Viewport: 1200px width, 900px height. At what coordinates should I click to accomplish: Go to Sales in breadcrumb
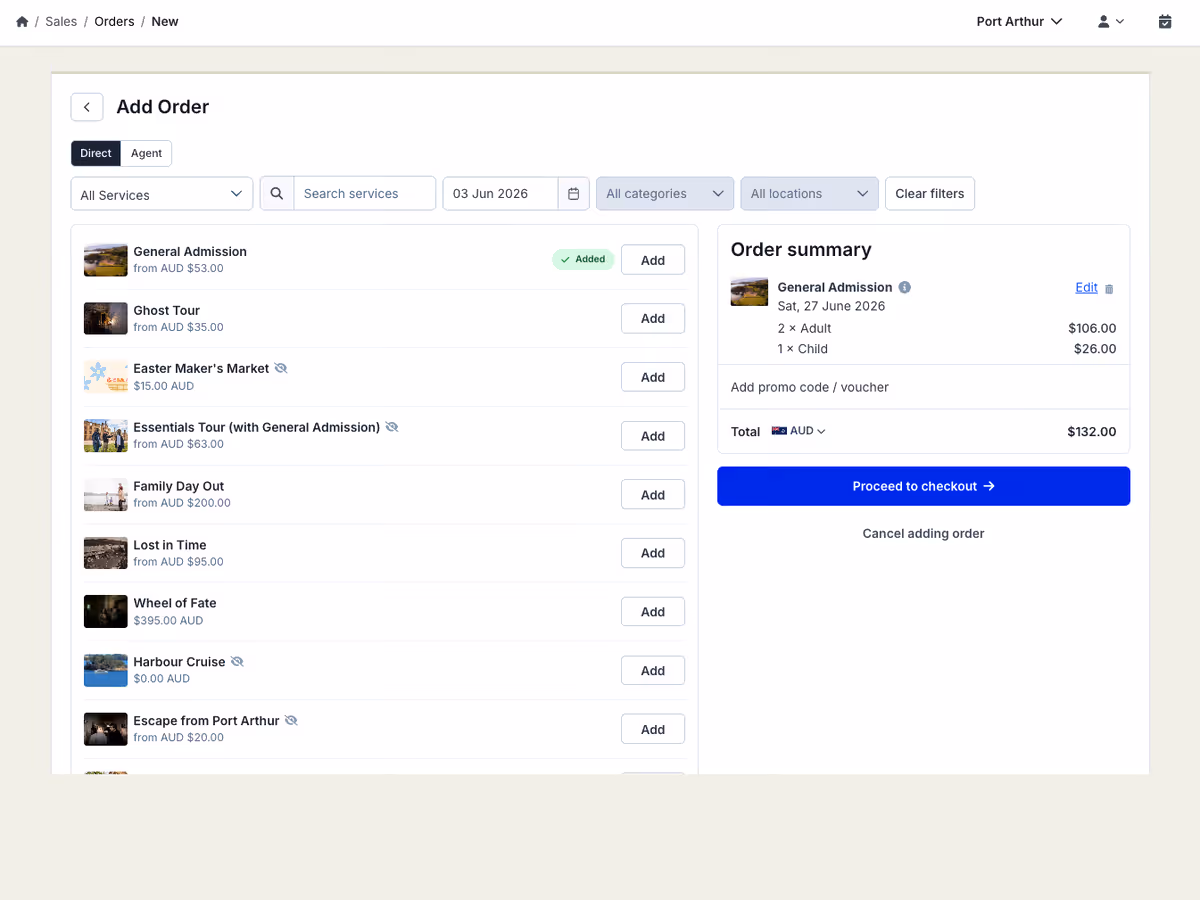(x=61, y=21)
